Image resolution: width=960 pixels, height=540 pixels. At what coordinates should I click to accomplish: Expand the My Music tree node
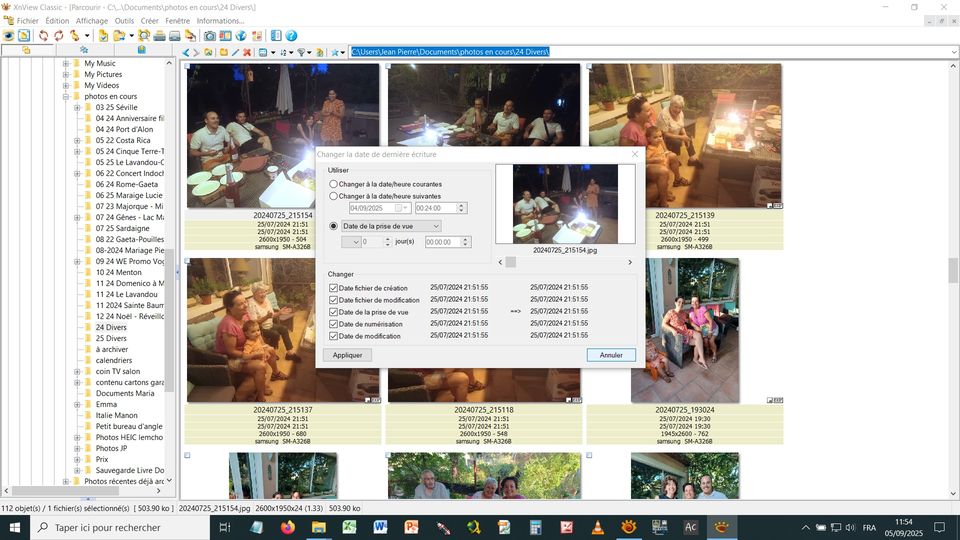pyautogui.click(x=66, y=63)
